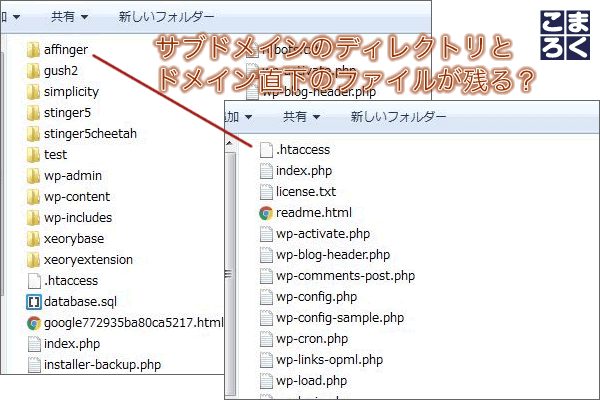Click 新しいフォルダー in front window
The height and width of the screenshot is (400, 600).
[x=398, y=116]
